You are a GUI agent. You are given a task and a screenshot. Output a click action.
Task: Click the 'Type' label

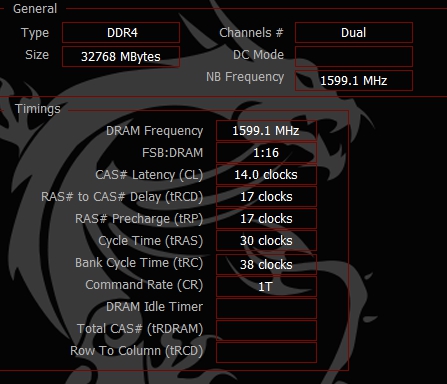[x=35, y=33]
